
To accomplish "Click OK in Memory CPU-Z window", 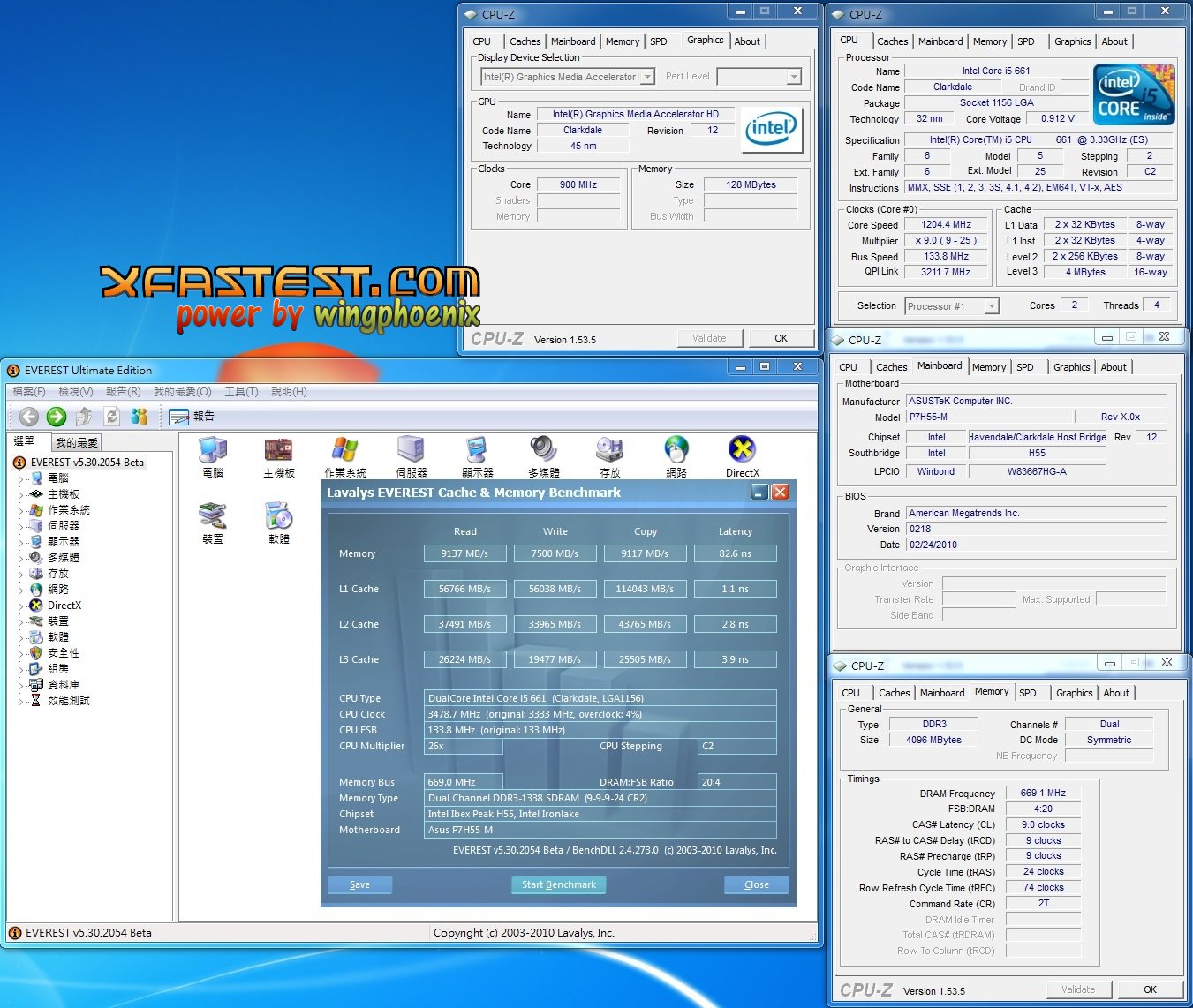I will tap(1150, 989).
